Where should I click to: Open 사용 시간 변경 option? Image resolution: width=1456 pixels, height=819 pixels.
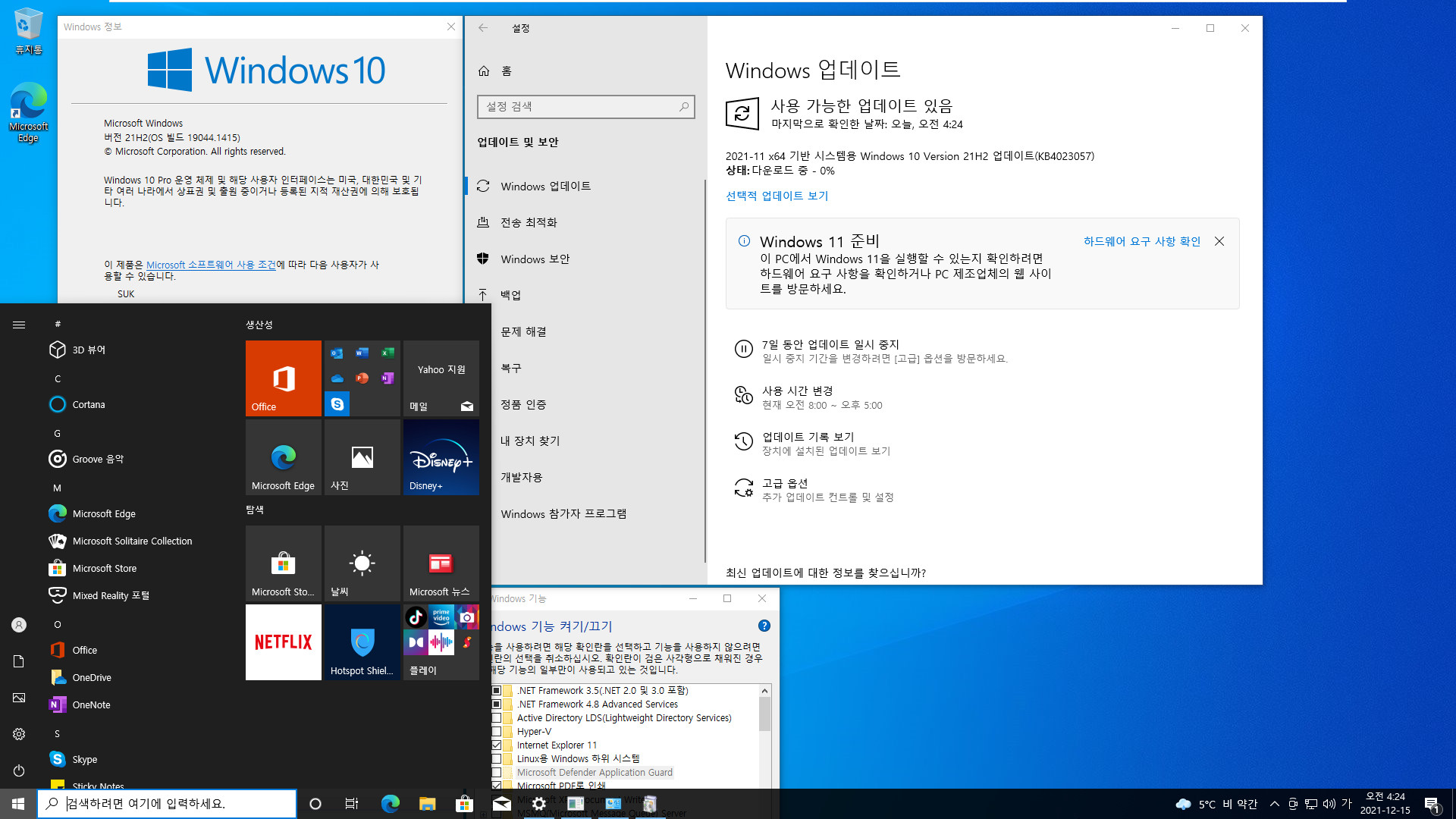coord(808,397)
